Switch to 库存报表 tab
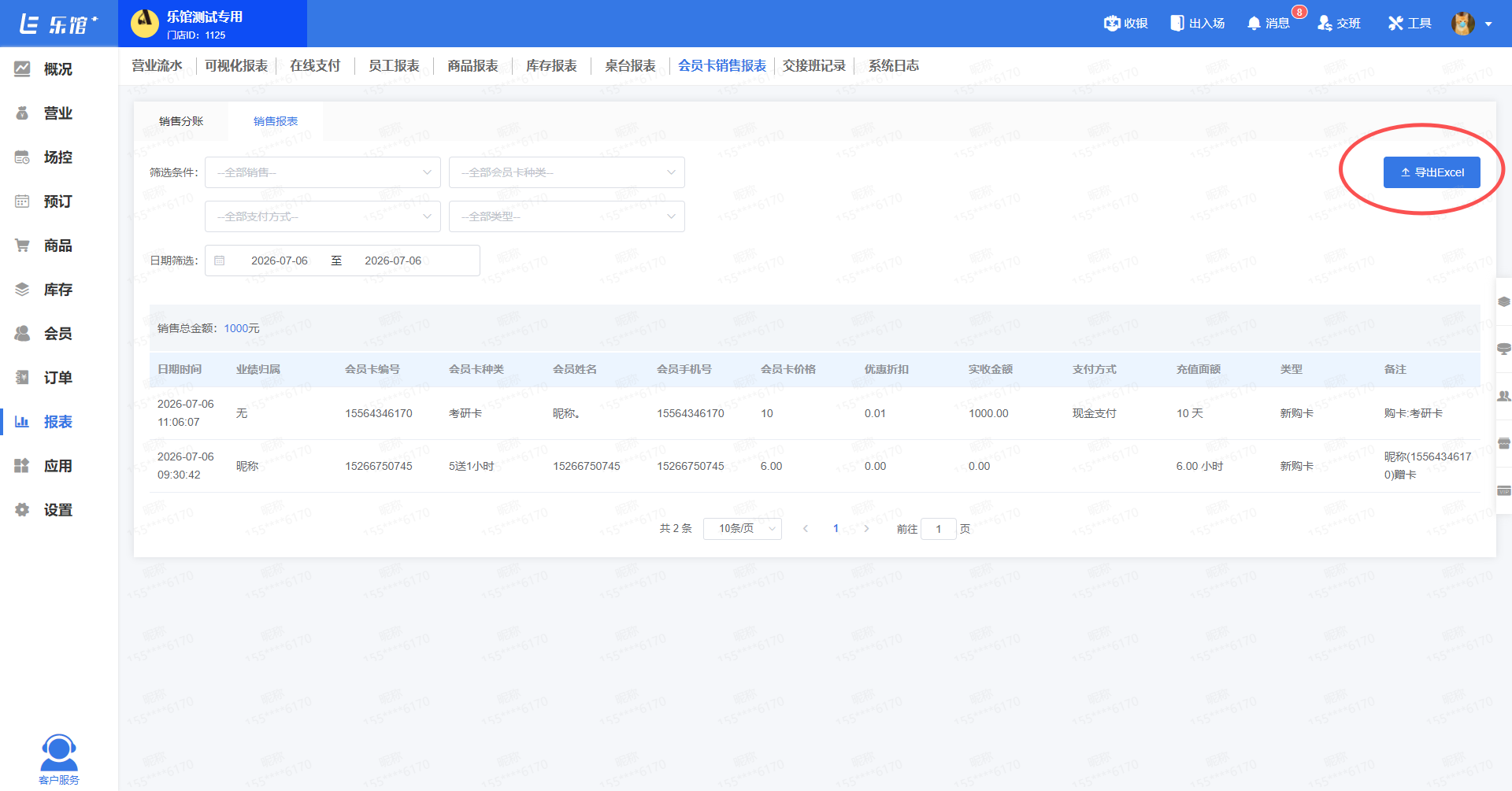 click(x=551, y=66)
